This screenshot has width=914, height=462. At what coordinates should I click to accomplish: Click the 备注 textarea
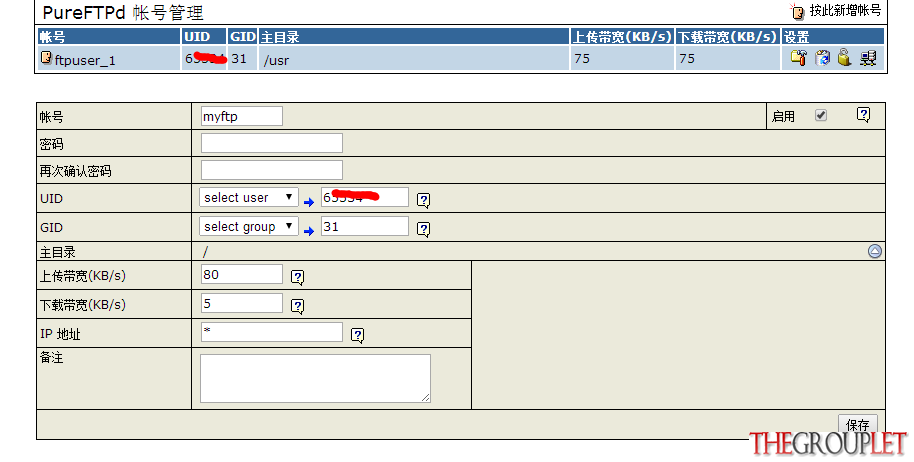click(x=315, y=378)
